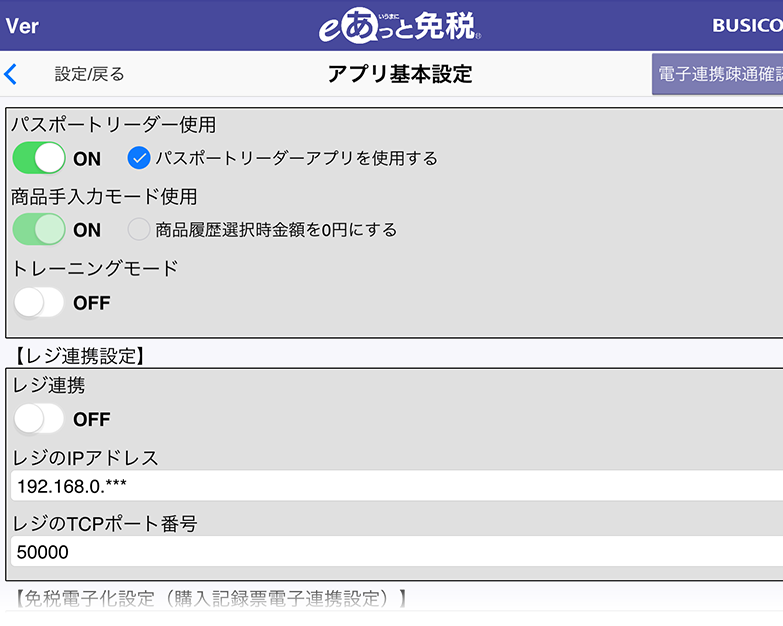
Task: Click the パスポートリーダー使用 label
Action: [x=113, y=125]
